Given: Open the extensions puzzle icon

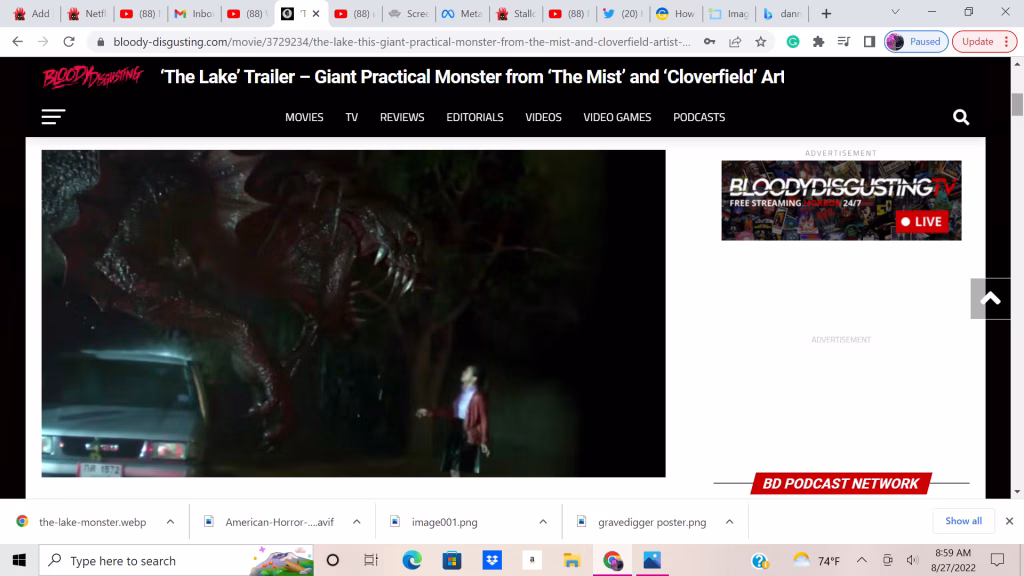Looking at the screenshot, I should pyautogui.click(x=818, y=42).
